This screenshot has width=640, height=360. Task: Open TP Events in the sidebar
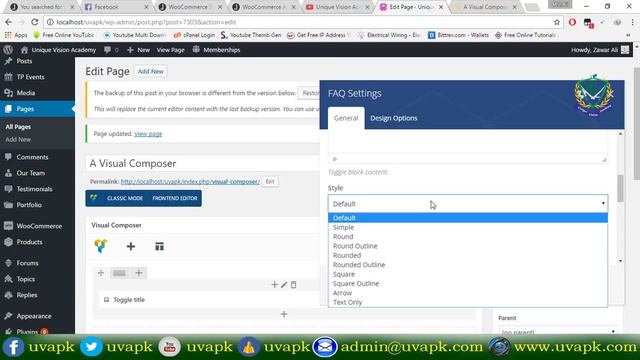click(x=30, y=77)
